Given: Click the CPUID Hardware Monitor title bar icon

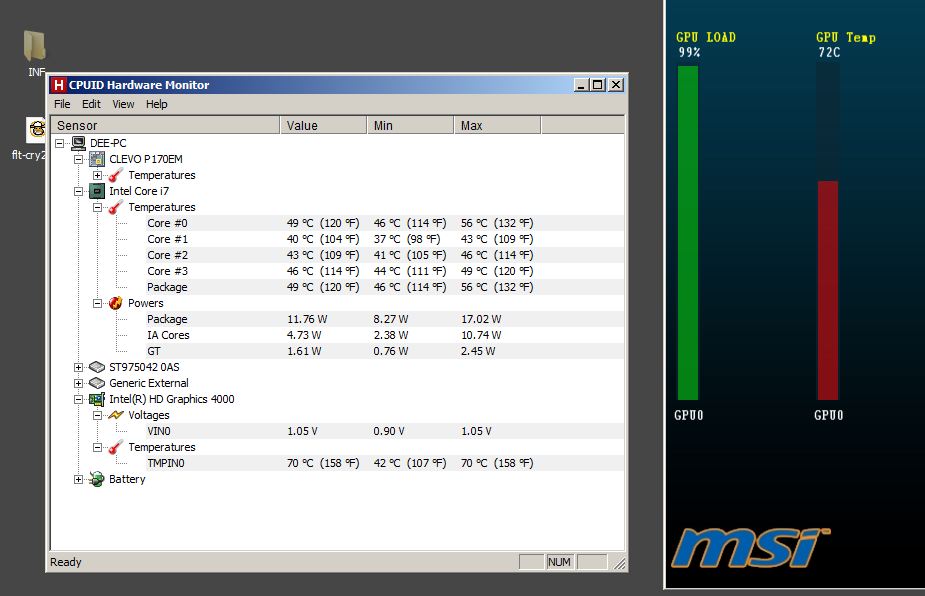Looking at the screenshot, I should [x=58, y=85].
